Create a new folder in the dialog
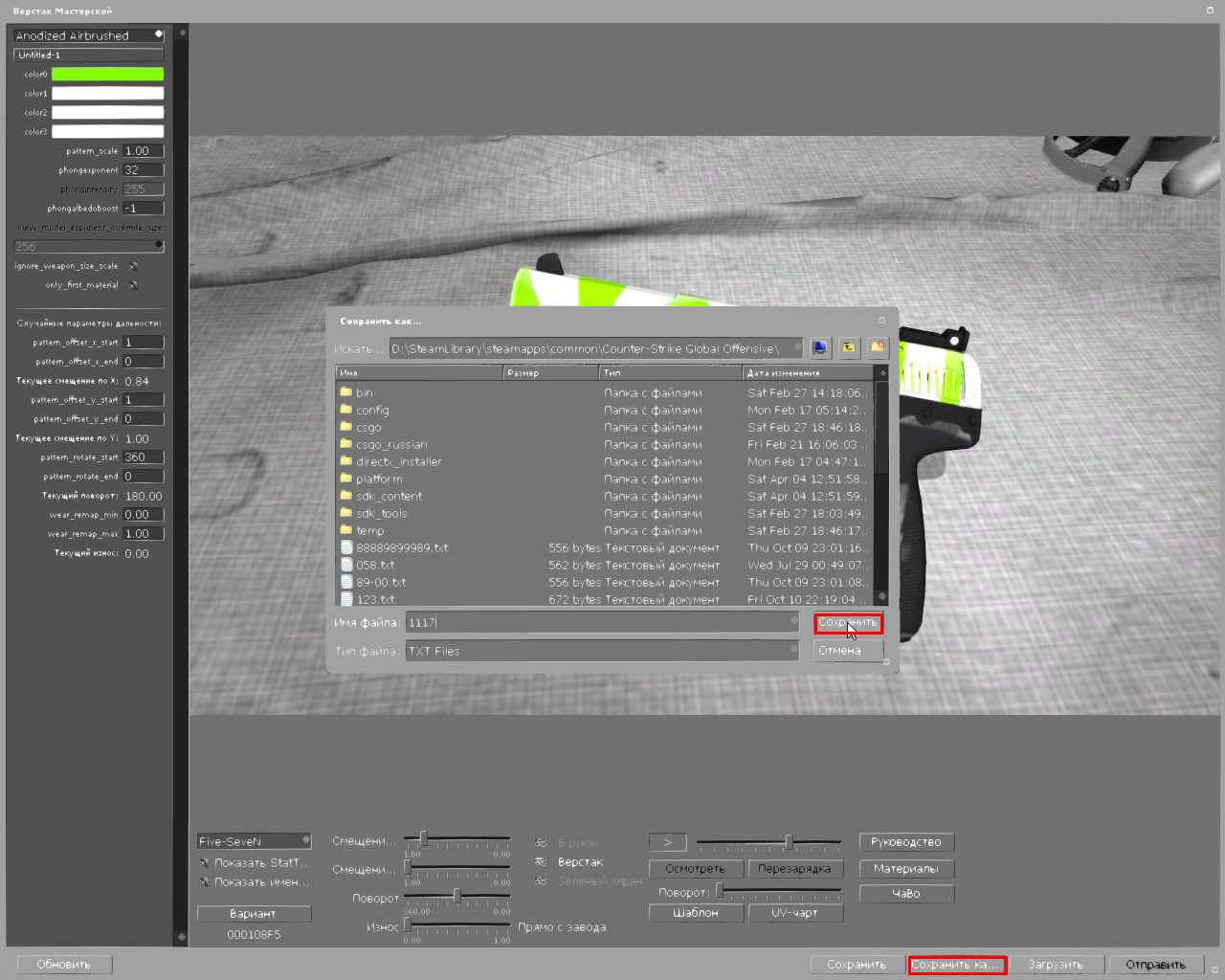 click(x=878, y=348)
